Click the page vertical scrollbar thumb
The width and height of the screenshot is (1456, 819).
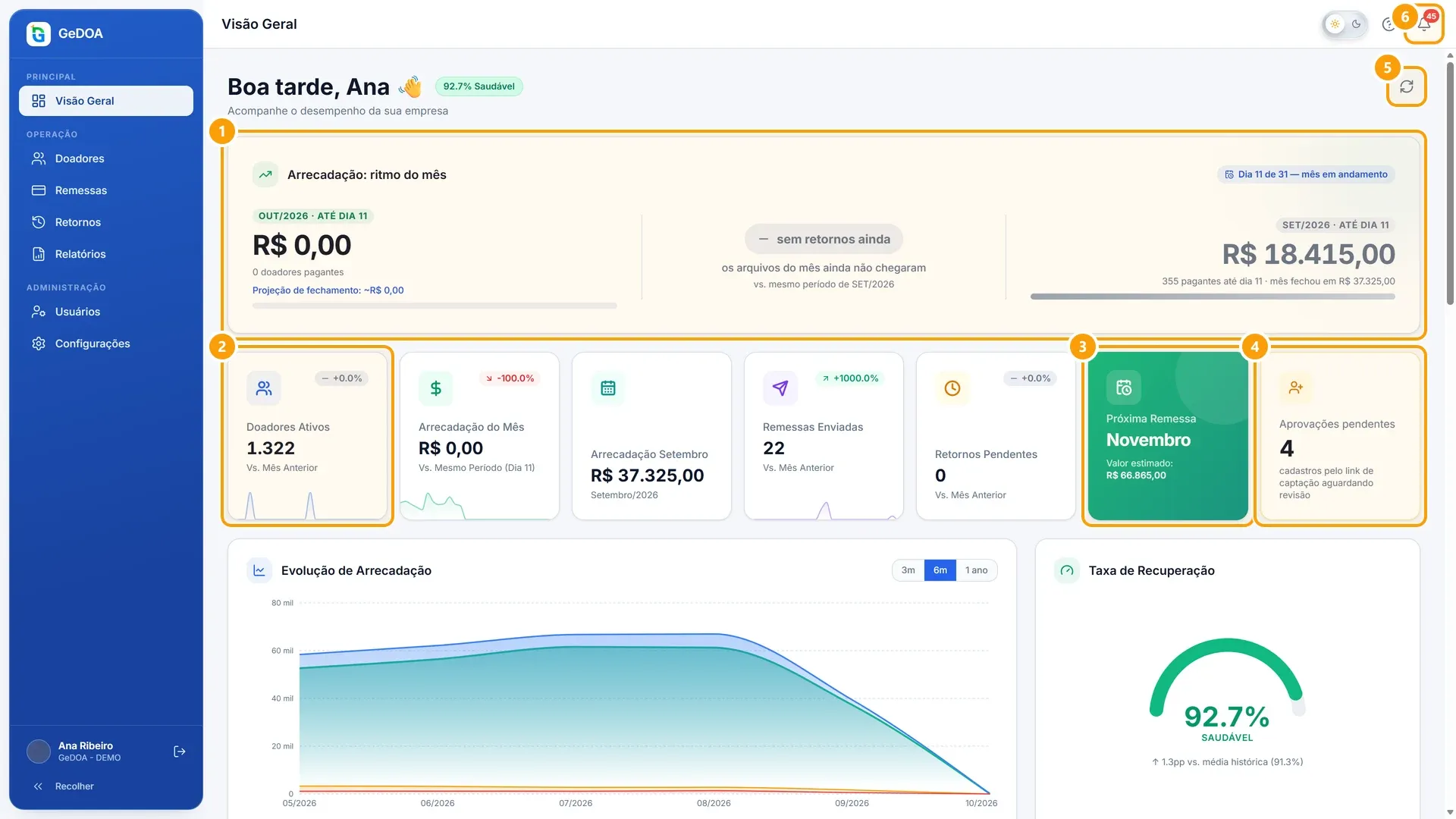(x=1450, y=182)
